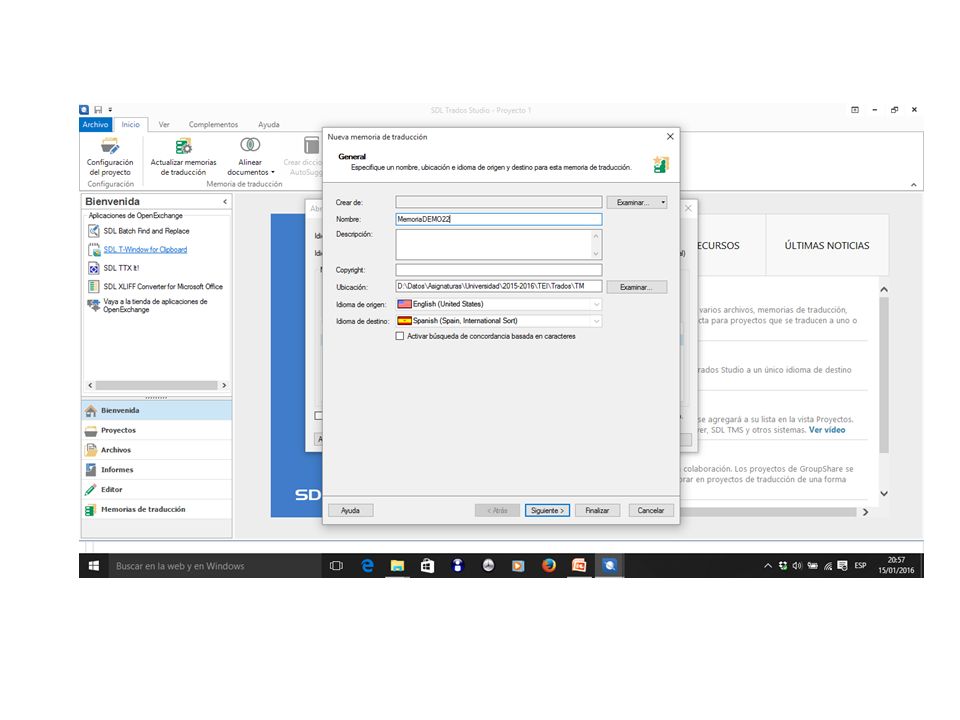Open Alinear documentos tool
Image resolution: width=960 pixels, height=720 pixels.
point(250,157)
